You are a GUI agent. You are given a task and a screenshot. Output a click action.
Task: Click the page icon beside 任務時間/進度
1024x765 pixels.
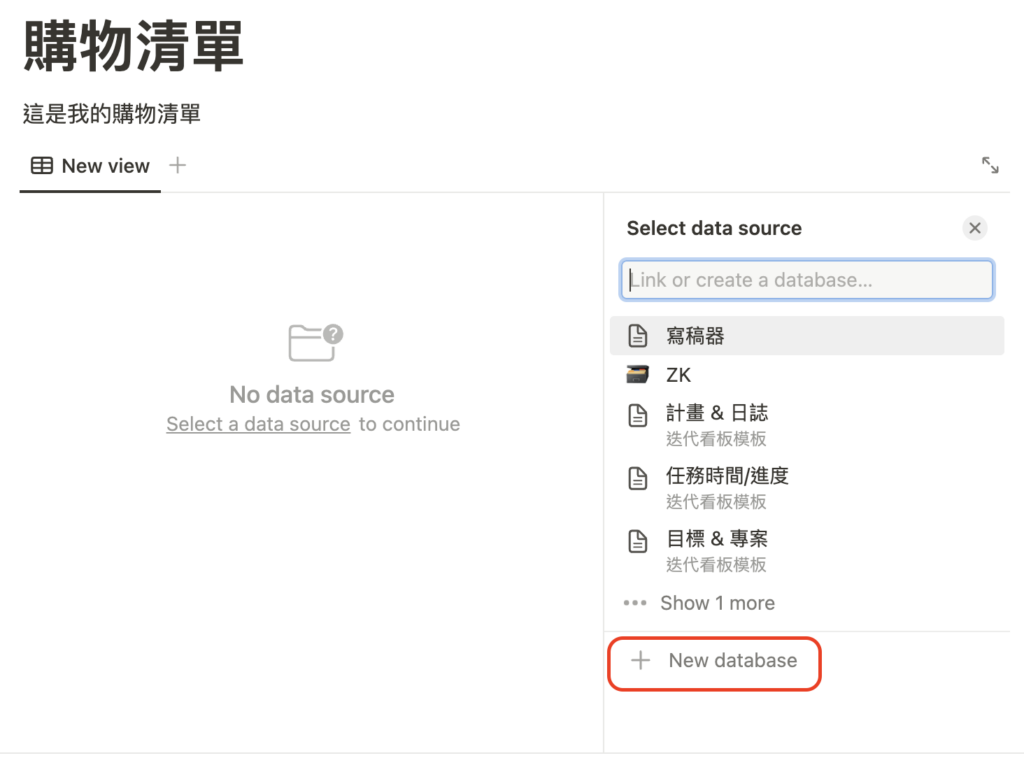point(638,478)
